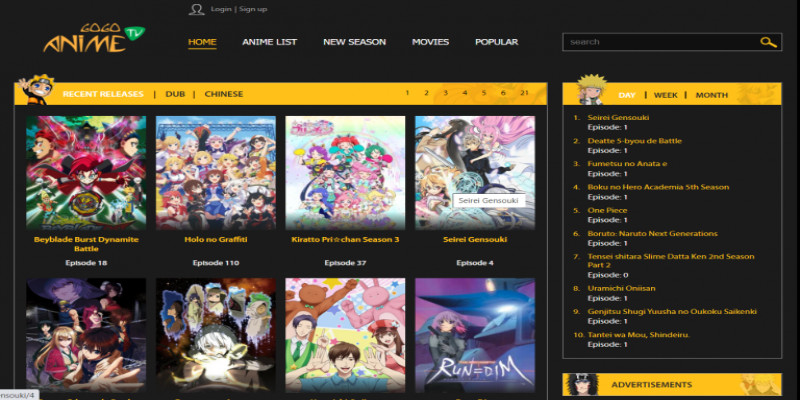800x400 pixels.
Task: Click Episode 18 under Beyblade Burst
Action: [86, 263]
